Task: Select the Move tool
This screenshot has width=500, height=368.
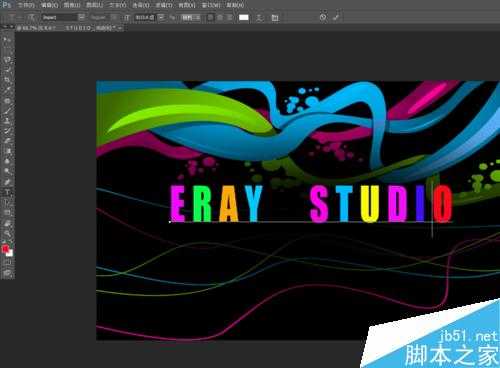Action: (7, 40)
